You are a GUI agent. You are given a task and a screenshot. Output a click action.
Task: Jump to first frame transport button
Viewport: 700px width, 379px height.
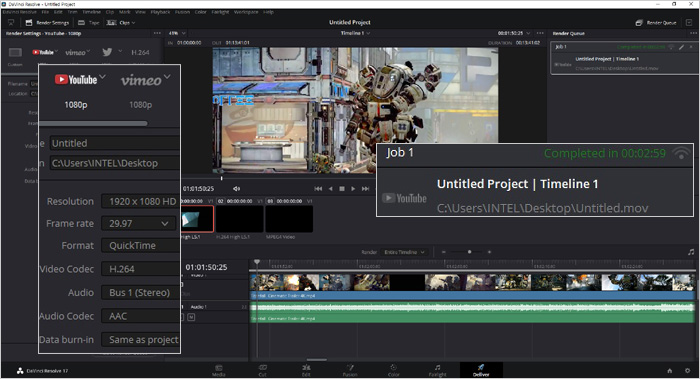tap(318, 189)
